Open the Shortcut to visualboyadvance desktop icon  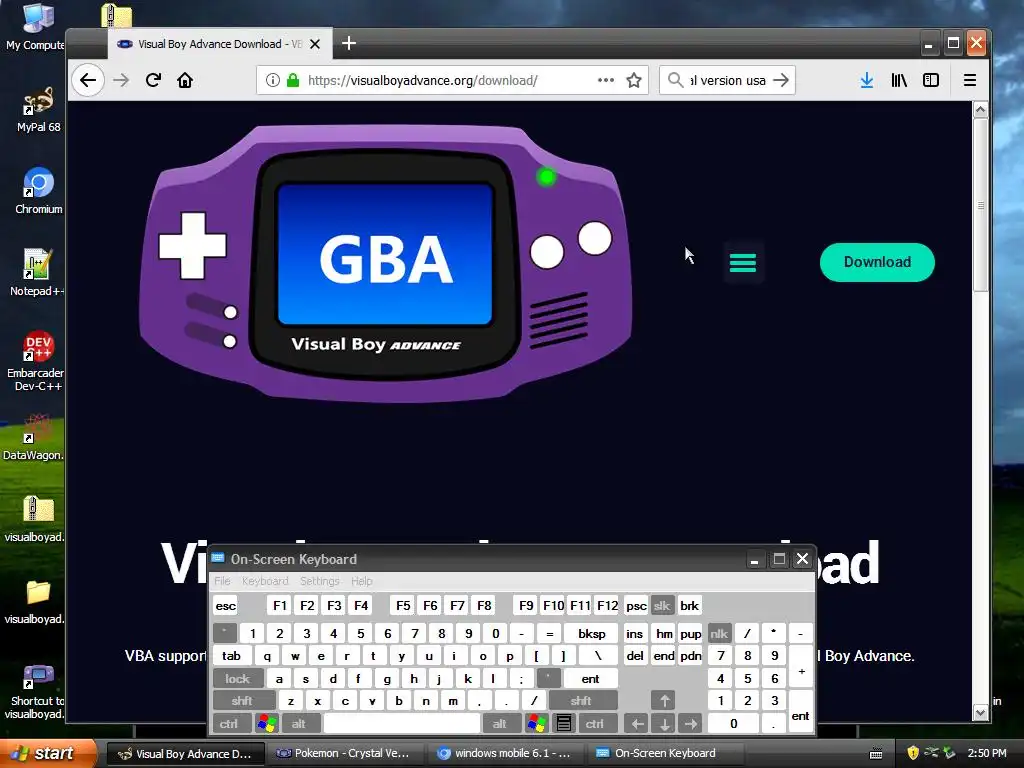pyautogui.click(x=35, y=692)
